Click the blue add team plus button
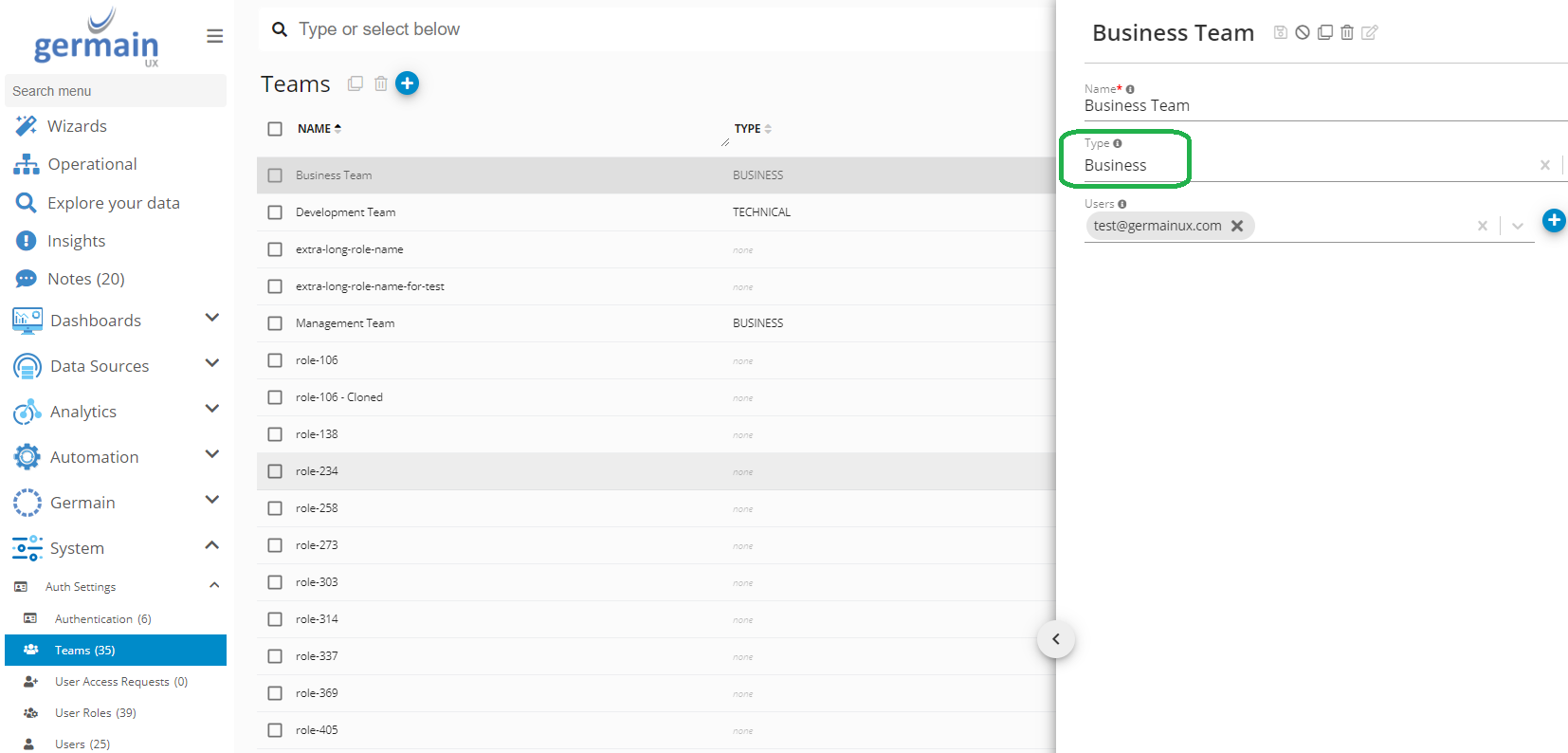The height and width of the screenshot is (753, 1568). click(x=407, y=83)
